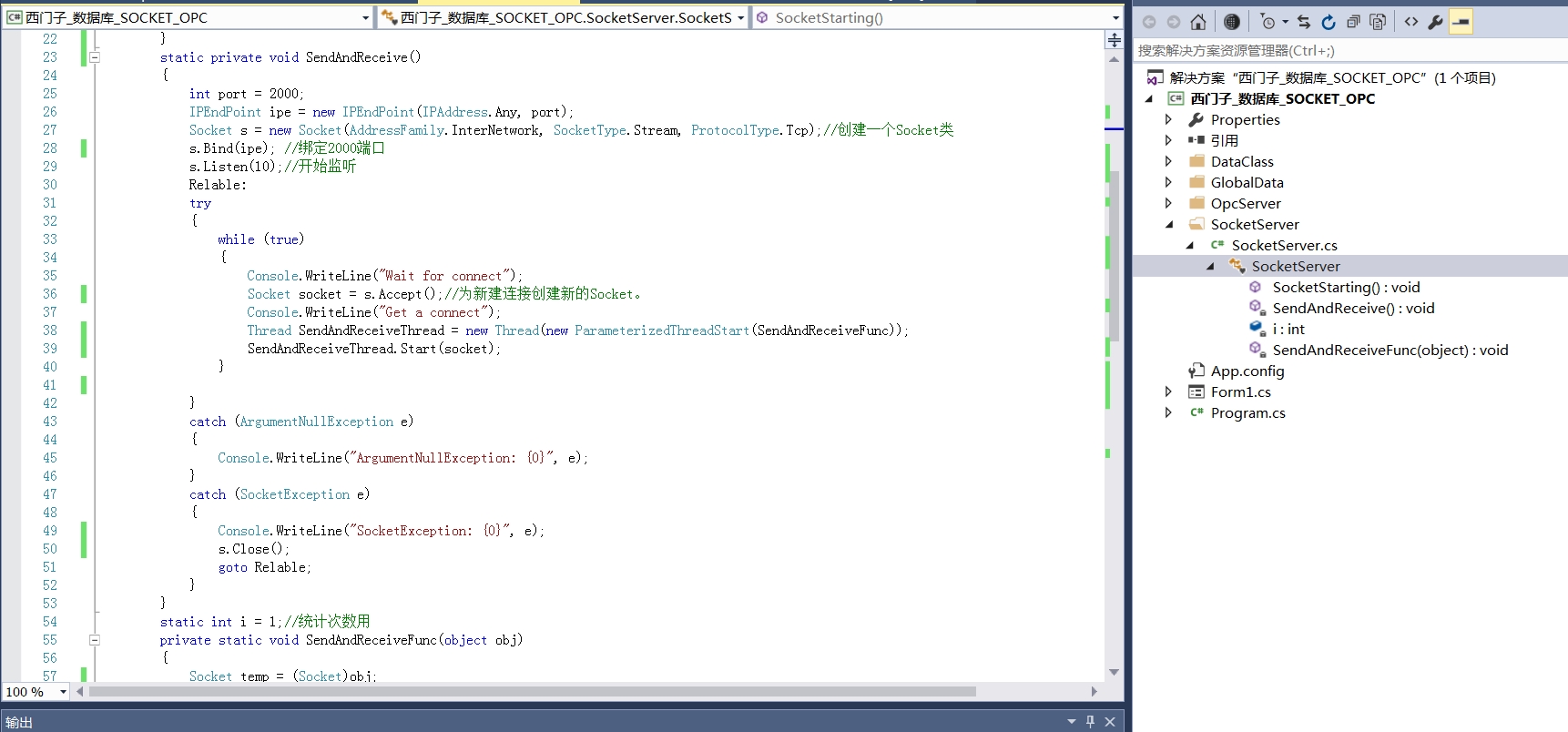Click 'while (true)' in the code
This screenshot has height=732, width=1568.
(x=260, y=239)
